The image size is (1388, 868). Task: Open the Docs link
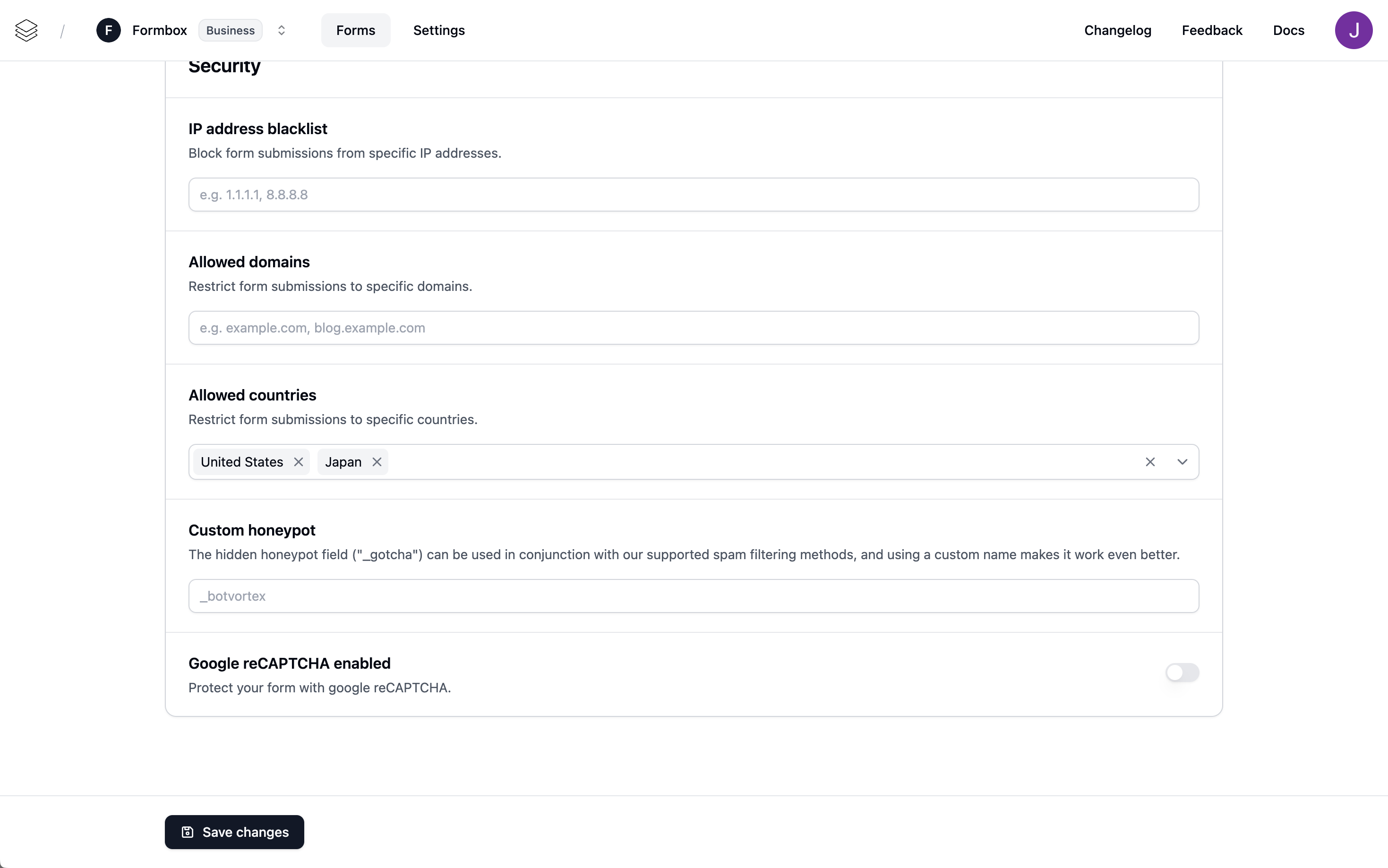(x=1288, y=30)
